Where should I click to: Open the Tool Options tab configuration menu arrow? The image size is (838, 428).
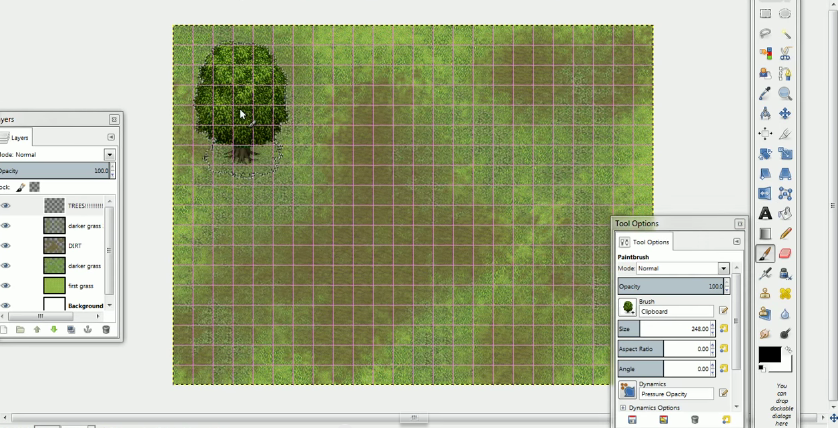pos(736,242)
